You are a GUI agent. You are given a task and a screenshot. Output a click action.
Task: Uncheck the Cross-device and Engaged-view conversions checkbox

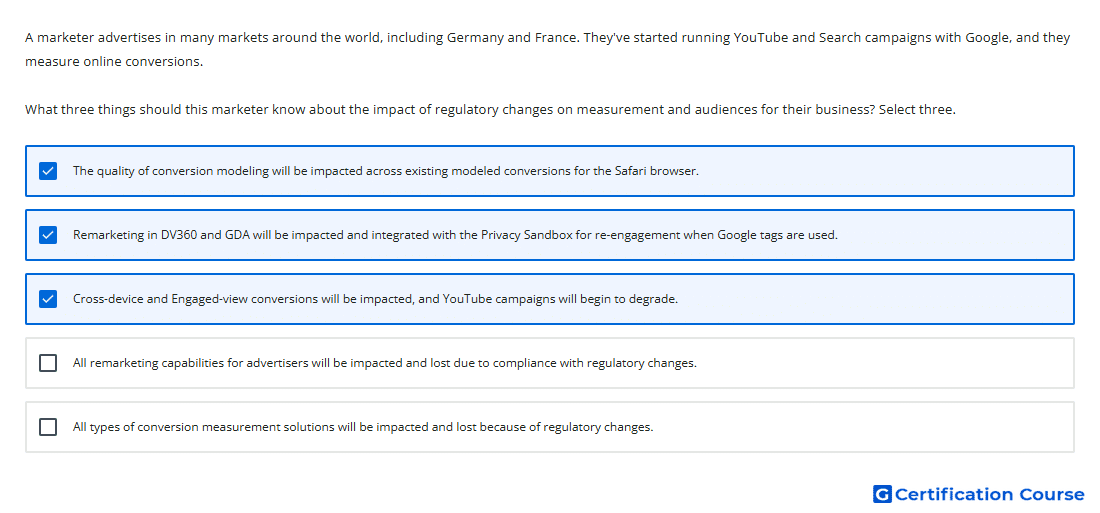click(48, 299)
